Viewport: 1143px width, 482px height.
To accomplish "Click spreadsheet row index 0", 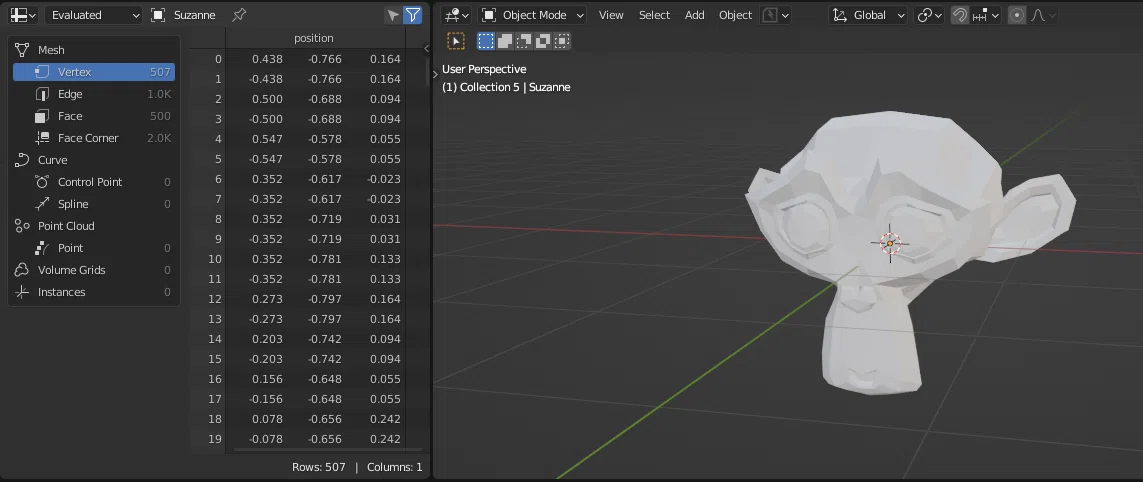I will tap(218, 59).
